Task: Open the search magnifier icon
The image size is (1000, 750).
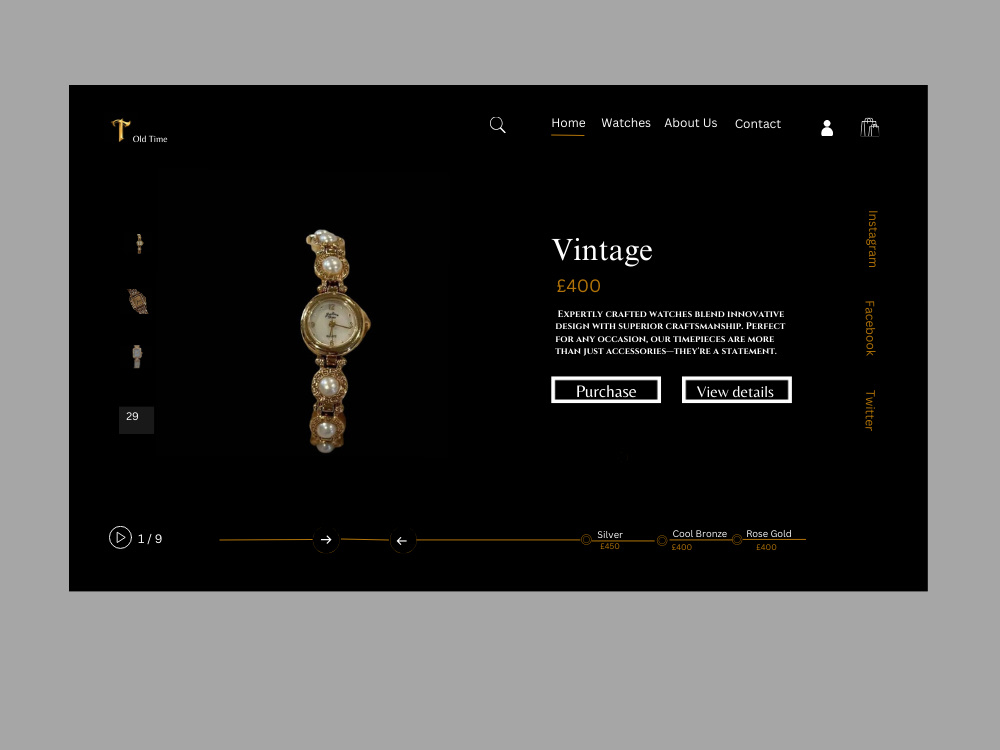Action: pos(497,125)
